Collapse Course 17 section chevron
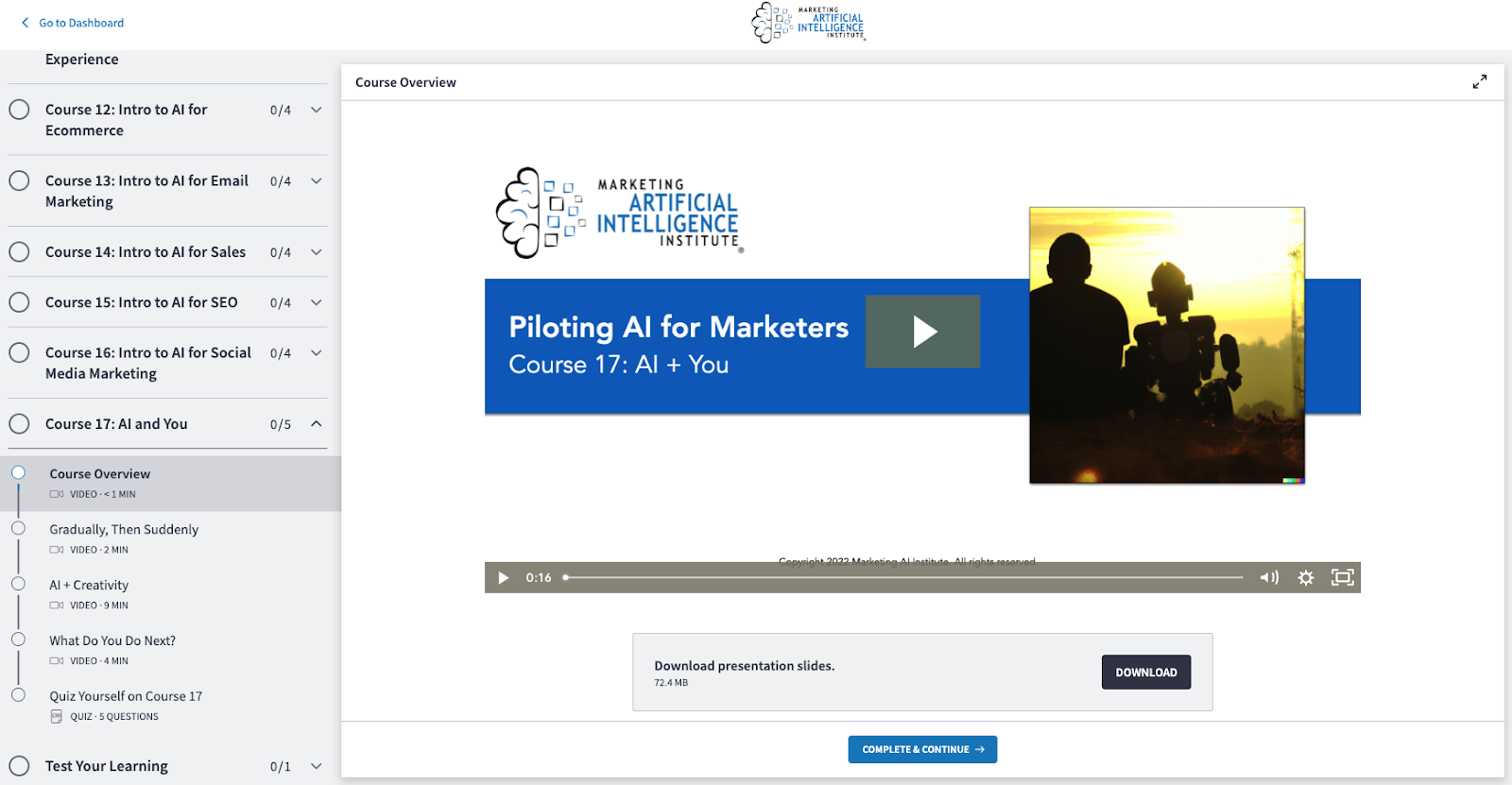1512x785 pixels. point(317,424)
